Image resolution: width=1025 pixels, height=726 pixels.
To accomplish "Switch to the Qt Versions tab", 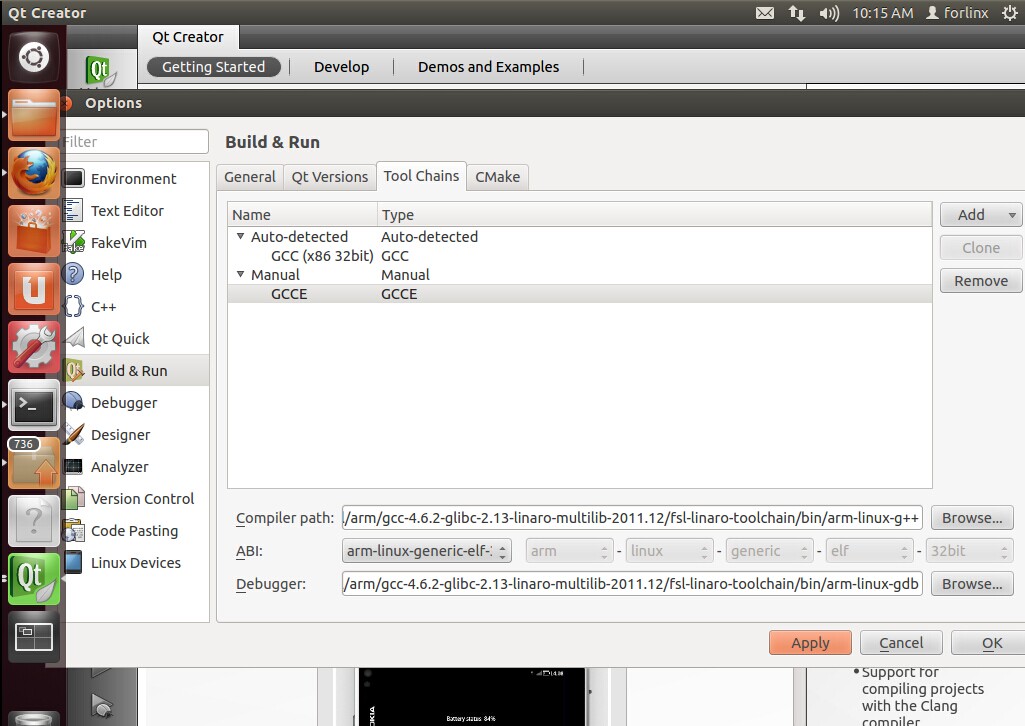I will [x=329, y=177].
